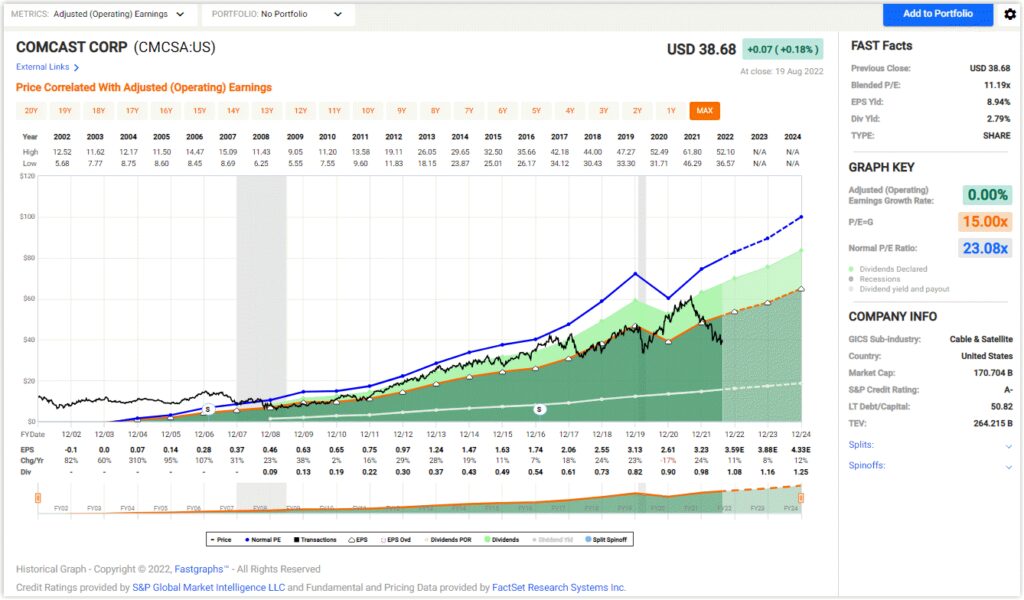Click the USD 38.68 current price
This screenshot has width=1024, height=600.
point(701,50)
